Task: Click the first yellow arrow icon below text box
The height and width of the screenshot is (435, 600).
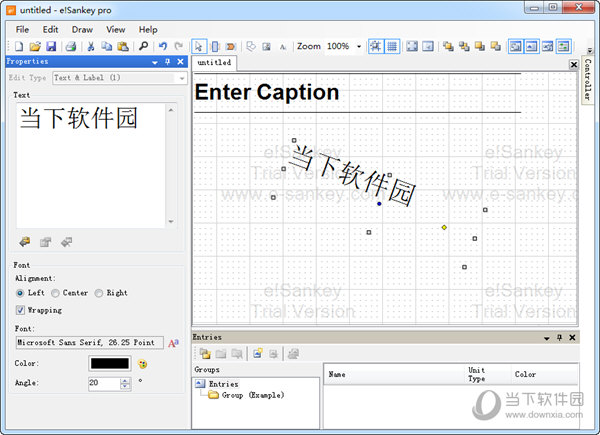Action: point(25,242)
